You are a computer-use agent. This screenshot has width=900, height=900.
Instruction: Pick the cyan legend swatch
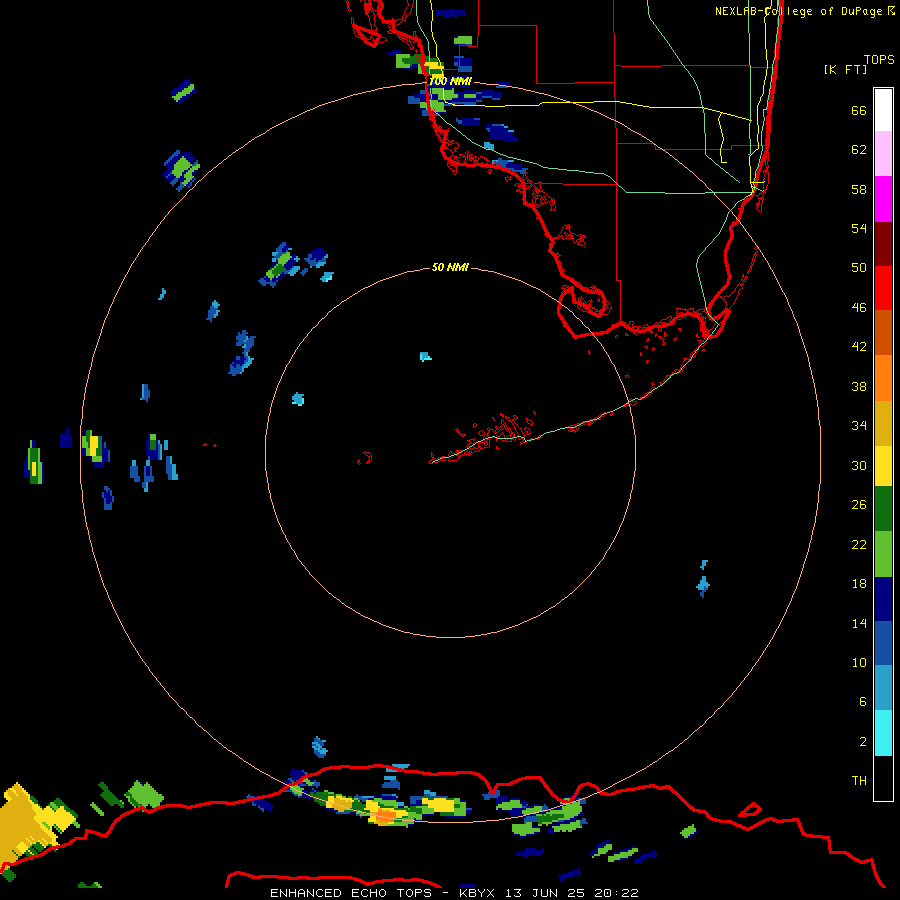point(883,733)
